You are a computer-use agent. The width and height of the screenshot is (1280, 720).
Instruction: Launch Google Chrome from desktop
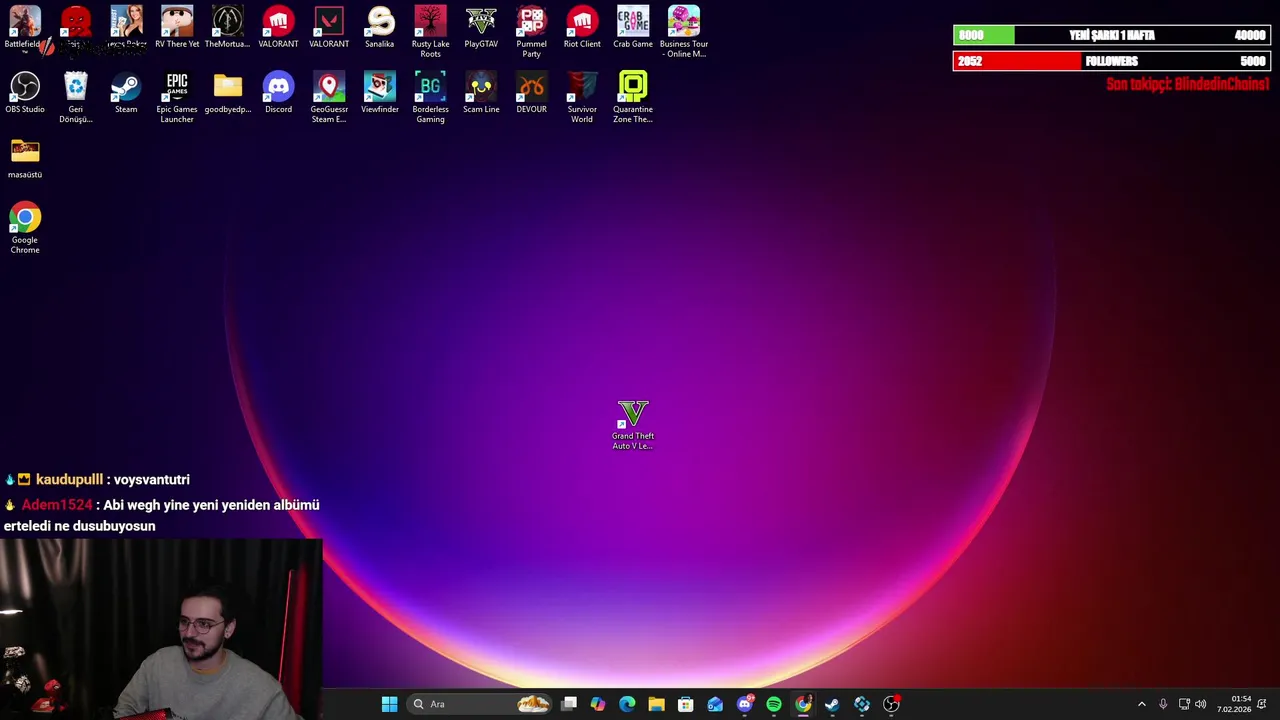(x=25, y=228)
